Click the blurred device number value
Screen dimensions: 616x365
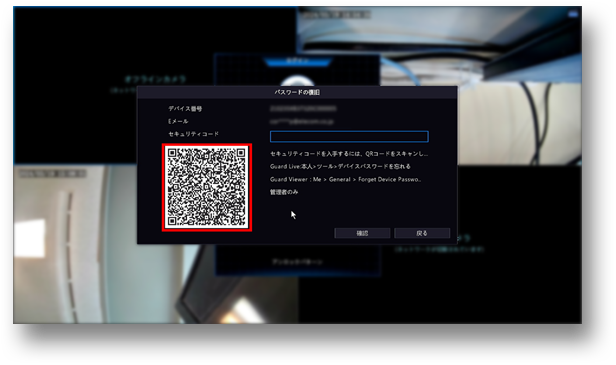point(303,109)
